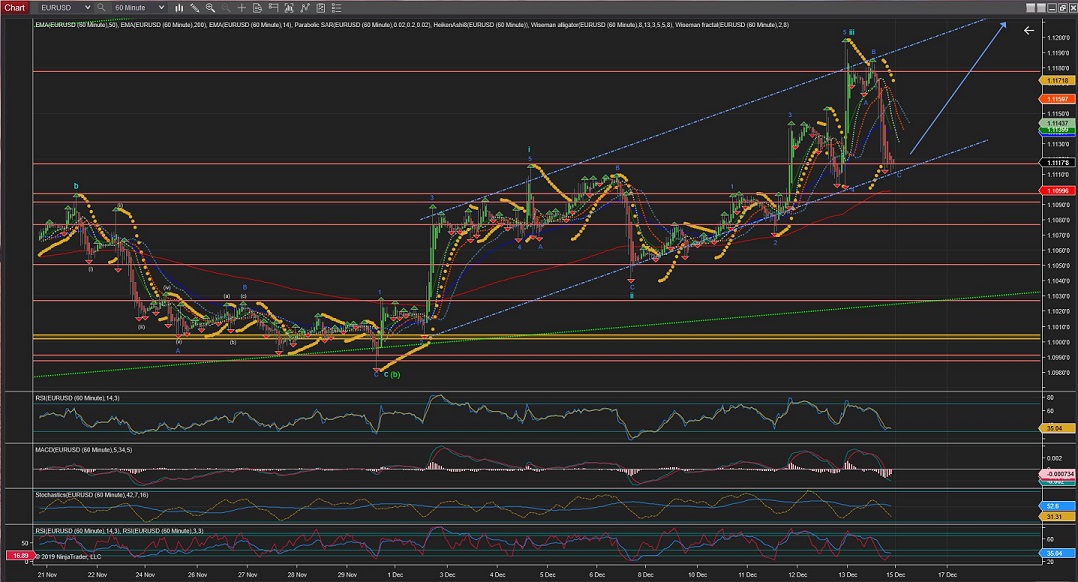Open the data series icon

pyautogui.click(x=289, y=8)
